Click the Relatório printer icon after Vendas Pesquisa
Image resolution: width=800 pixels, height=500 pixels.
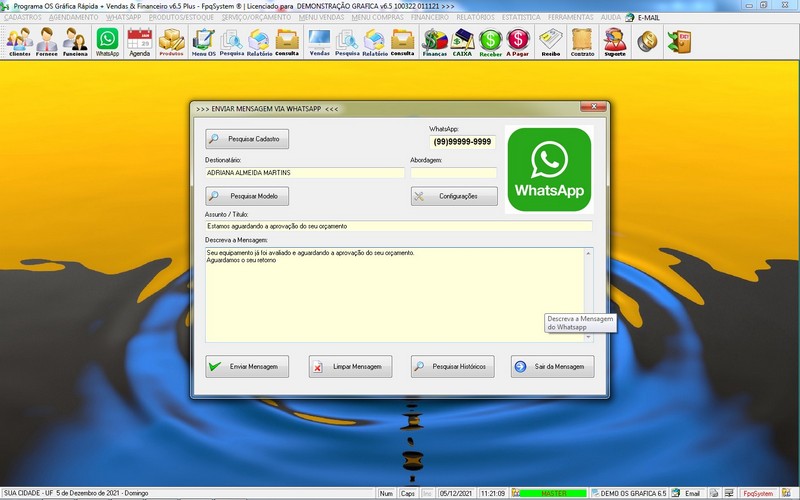pos(375,42)
